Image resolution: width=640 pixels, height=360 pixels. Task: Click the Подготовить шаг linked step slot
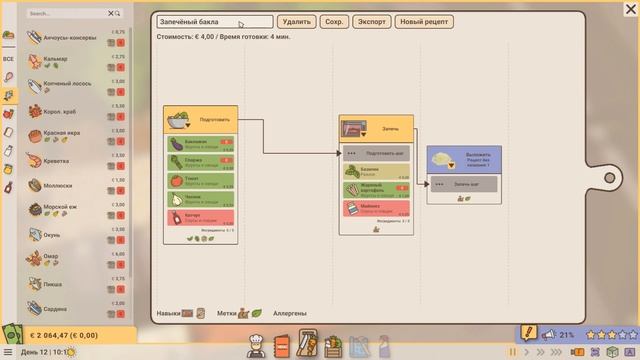(376, 153)
